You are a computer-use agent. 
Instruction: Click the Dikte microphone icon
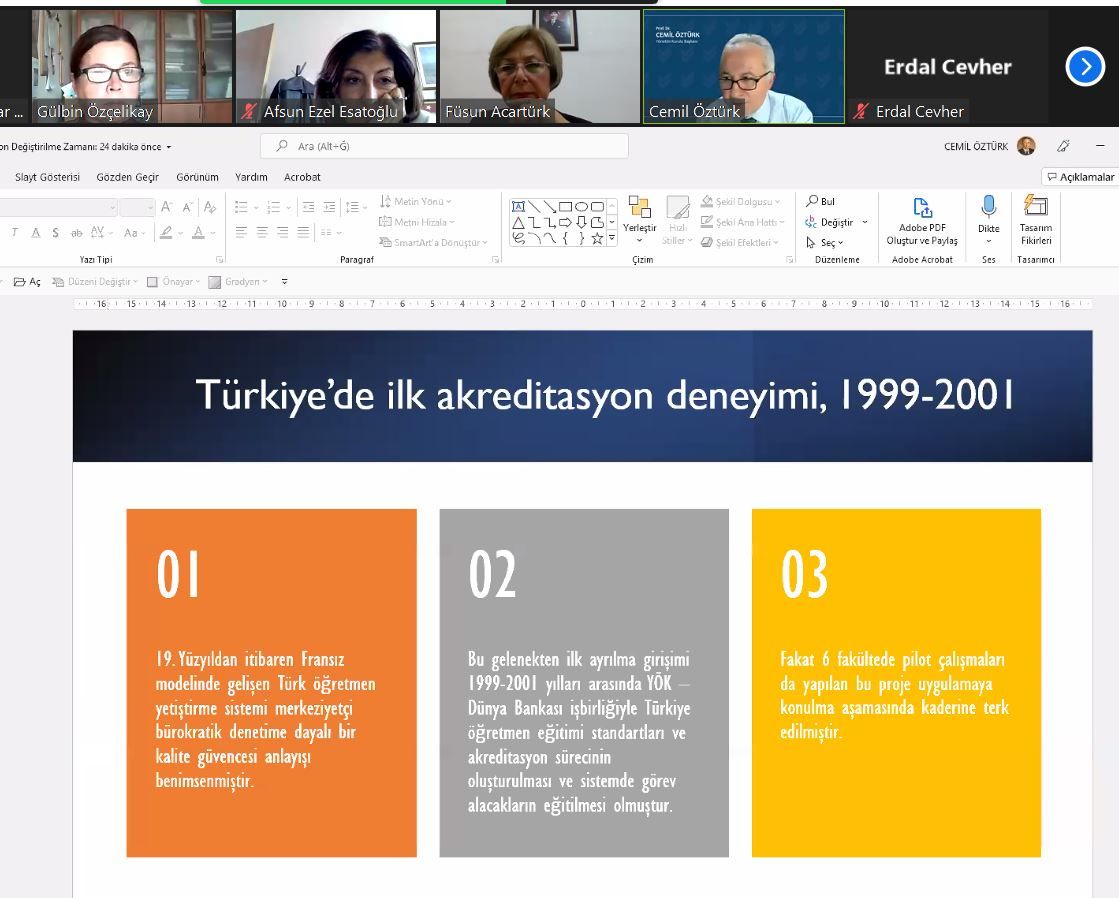pos(988,207)
